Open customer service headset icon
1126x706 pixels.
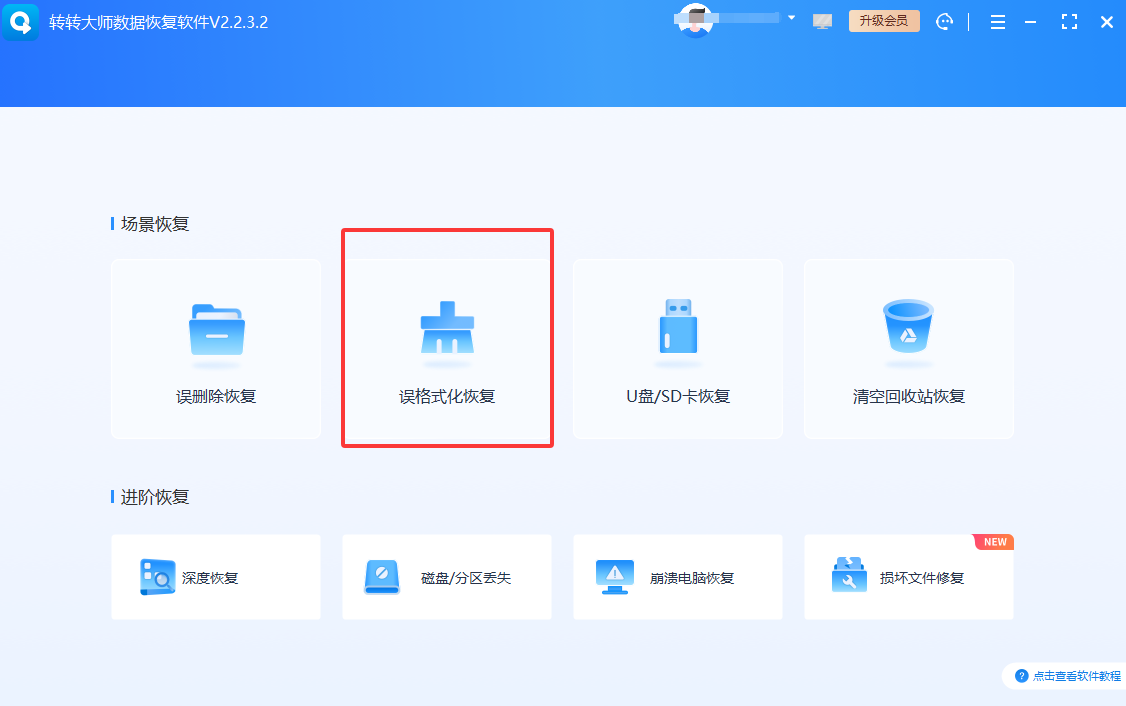(944, 22)
